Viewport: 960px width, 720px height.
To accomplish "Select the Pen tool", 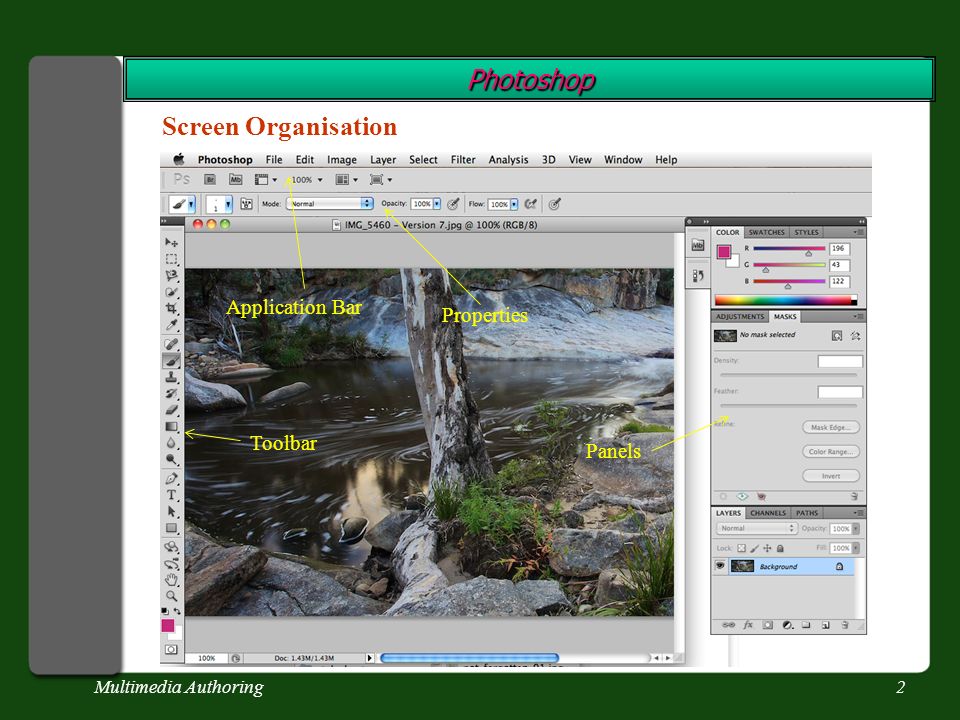I will click(171, 478).
